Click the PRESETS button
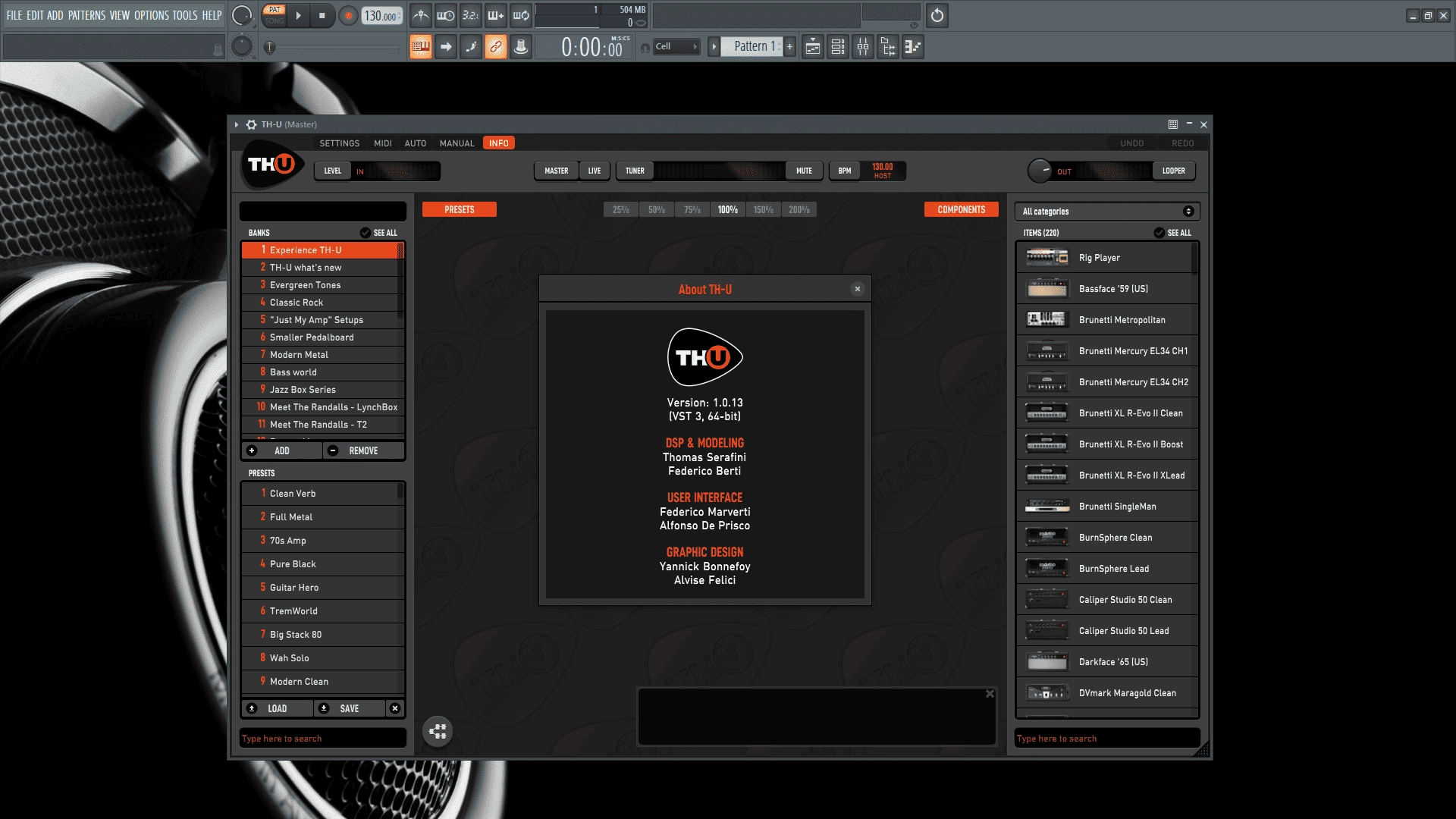The height and width of the screenshot is (819, 1456). coord(460,210)
